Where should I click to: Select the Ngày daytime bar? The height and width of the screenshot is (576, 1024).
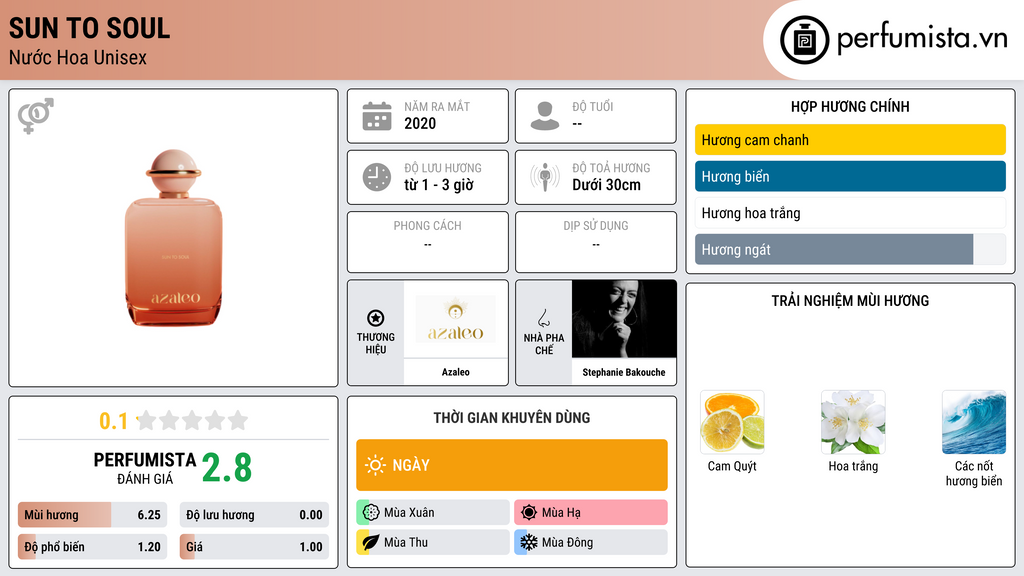(x=512, y=465)
